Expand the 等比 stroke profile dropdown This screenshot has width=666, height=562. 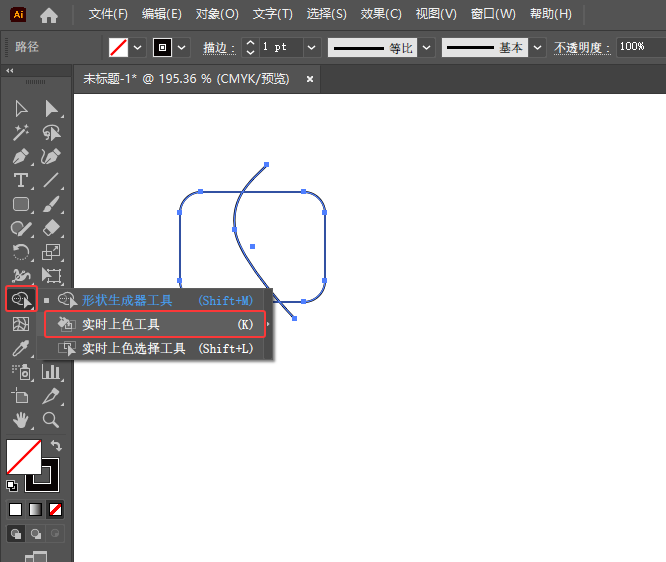[427, 47]
